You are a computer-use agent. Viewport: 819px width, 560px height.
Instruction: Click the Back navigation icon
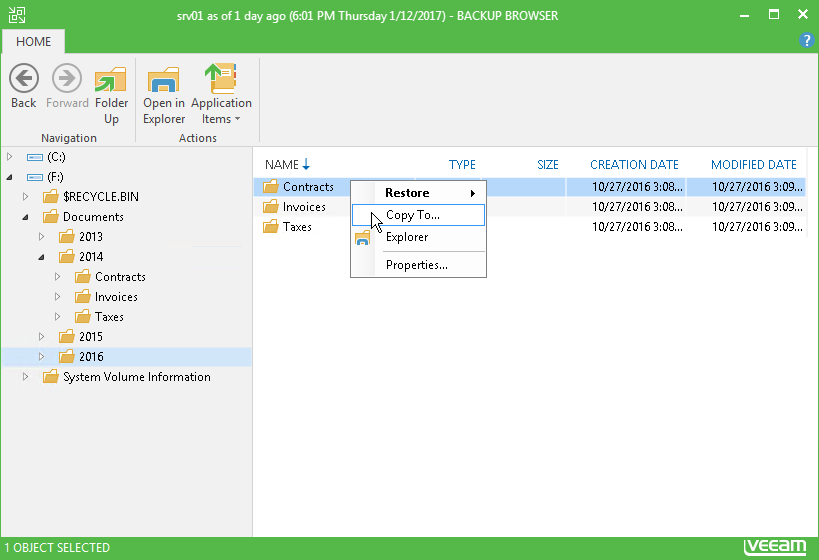(x=24, y=78)
